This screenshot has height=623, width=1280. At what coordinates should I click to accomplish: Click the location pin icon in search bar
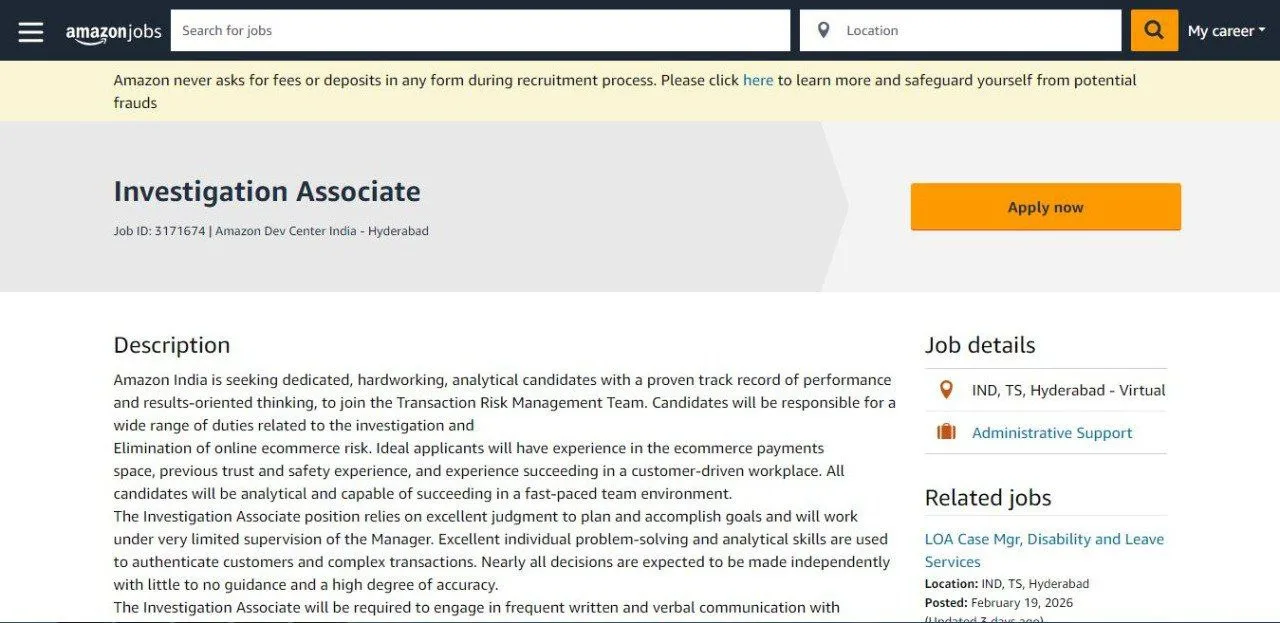coord(823,30)
